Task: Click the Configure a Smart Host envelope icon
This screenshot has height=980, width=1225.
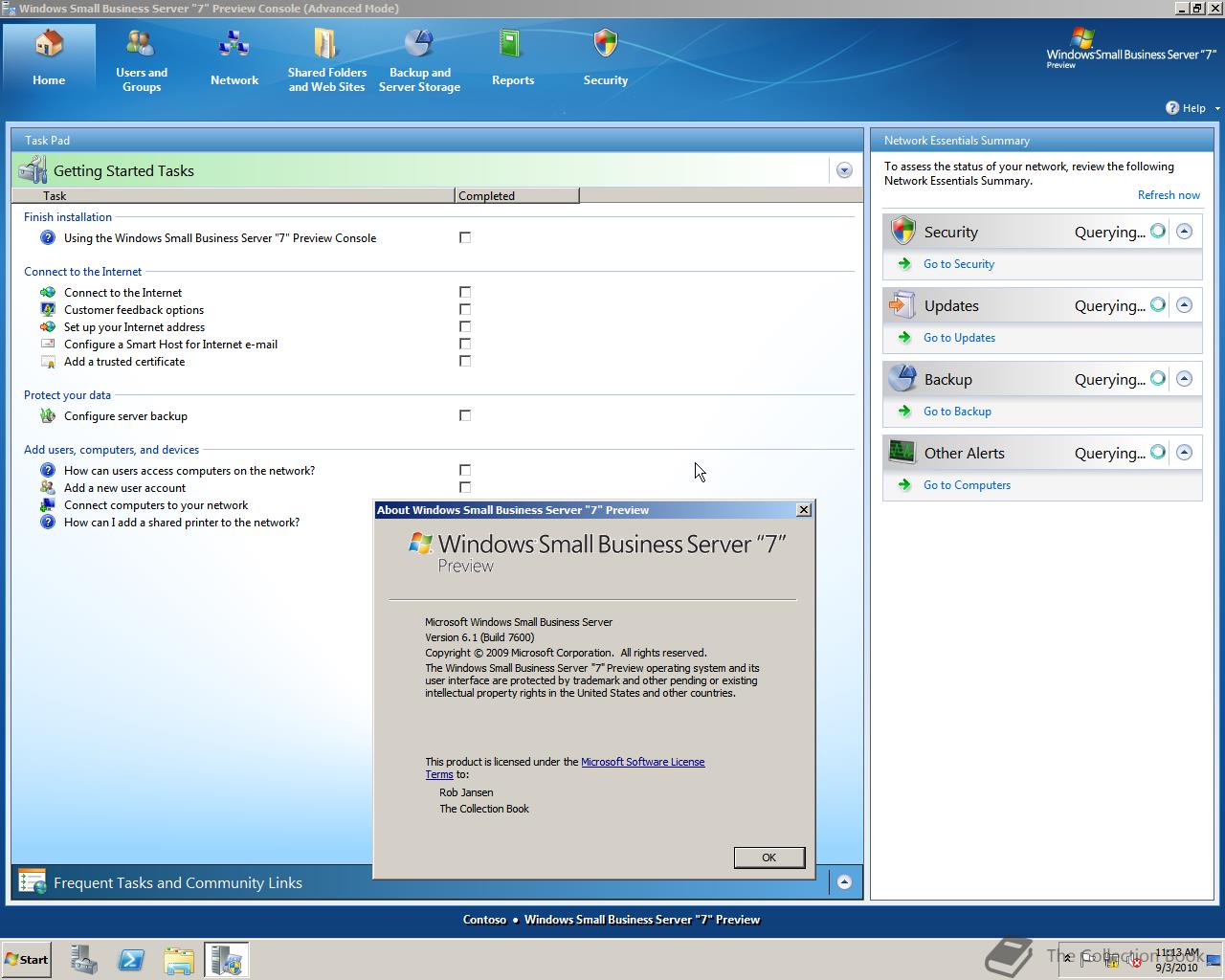Action: (x=48, y=345)
